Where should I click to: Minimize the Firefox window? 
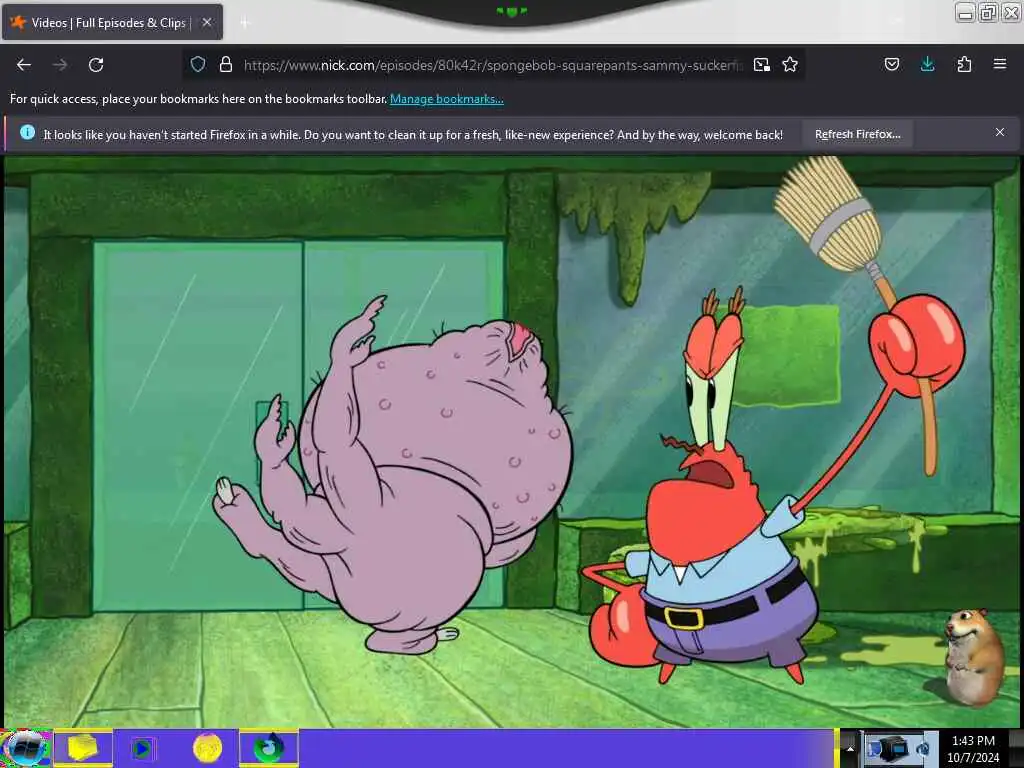pos(965,12)
